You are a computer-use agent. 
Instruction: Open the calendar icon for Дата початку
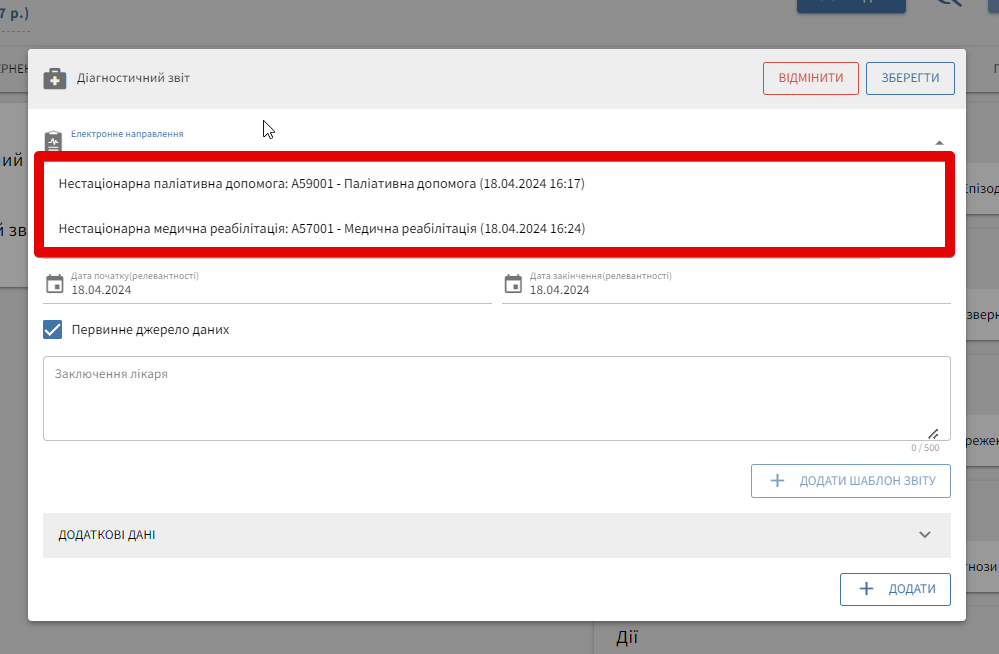(x=55, y=283)
